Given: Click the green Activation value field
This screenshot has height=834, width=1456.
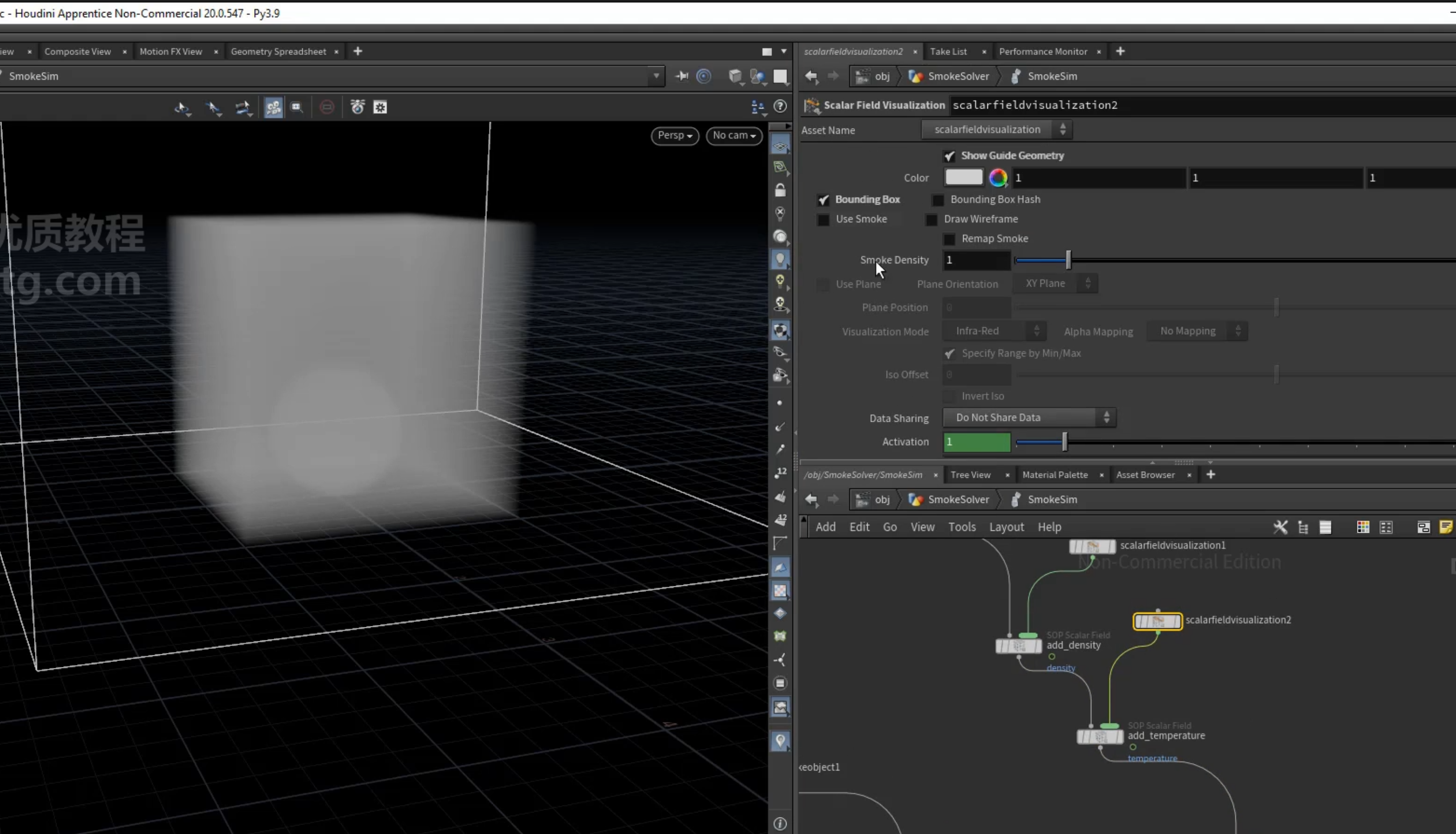Looking at the screenshot, I should (x=977, y=442).
